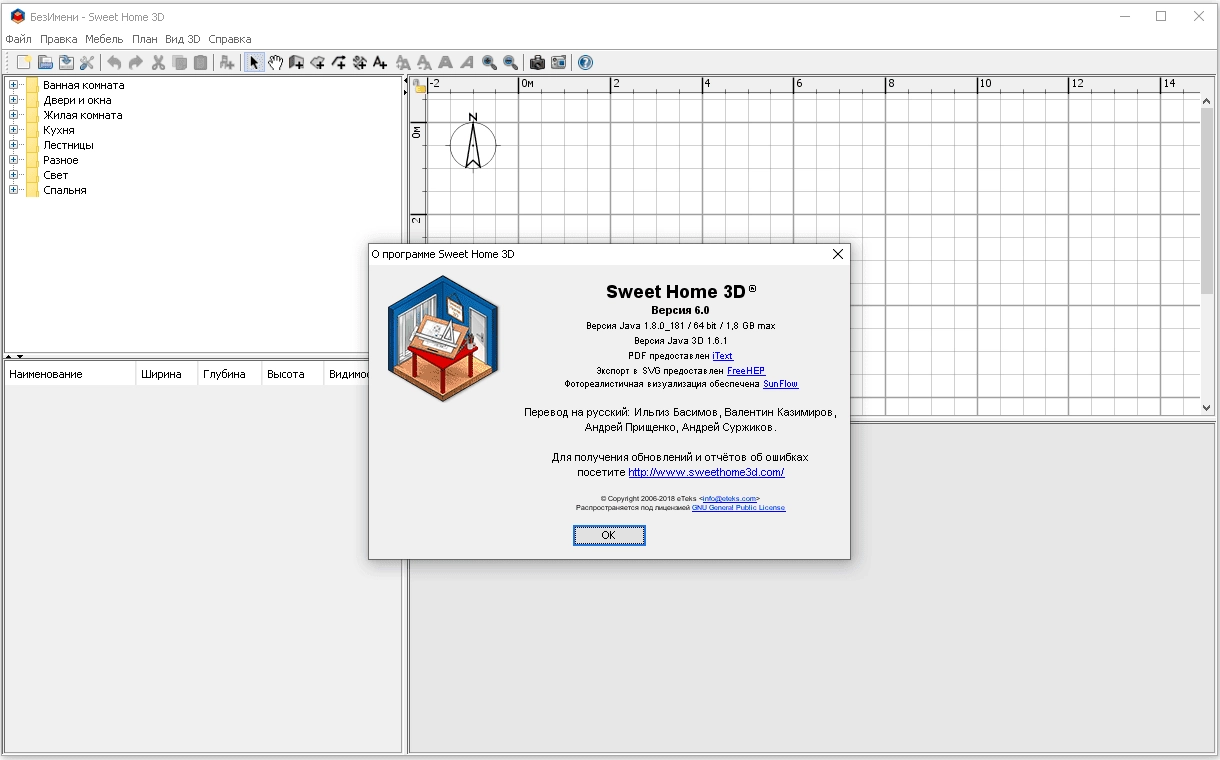Choose the Create rooms tool
1220x760 pixels.
point(317,63)
